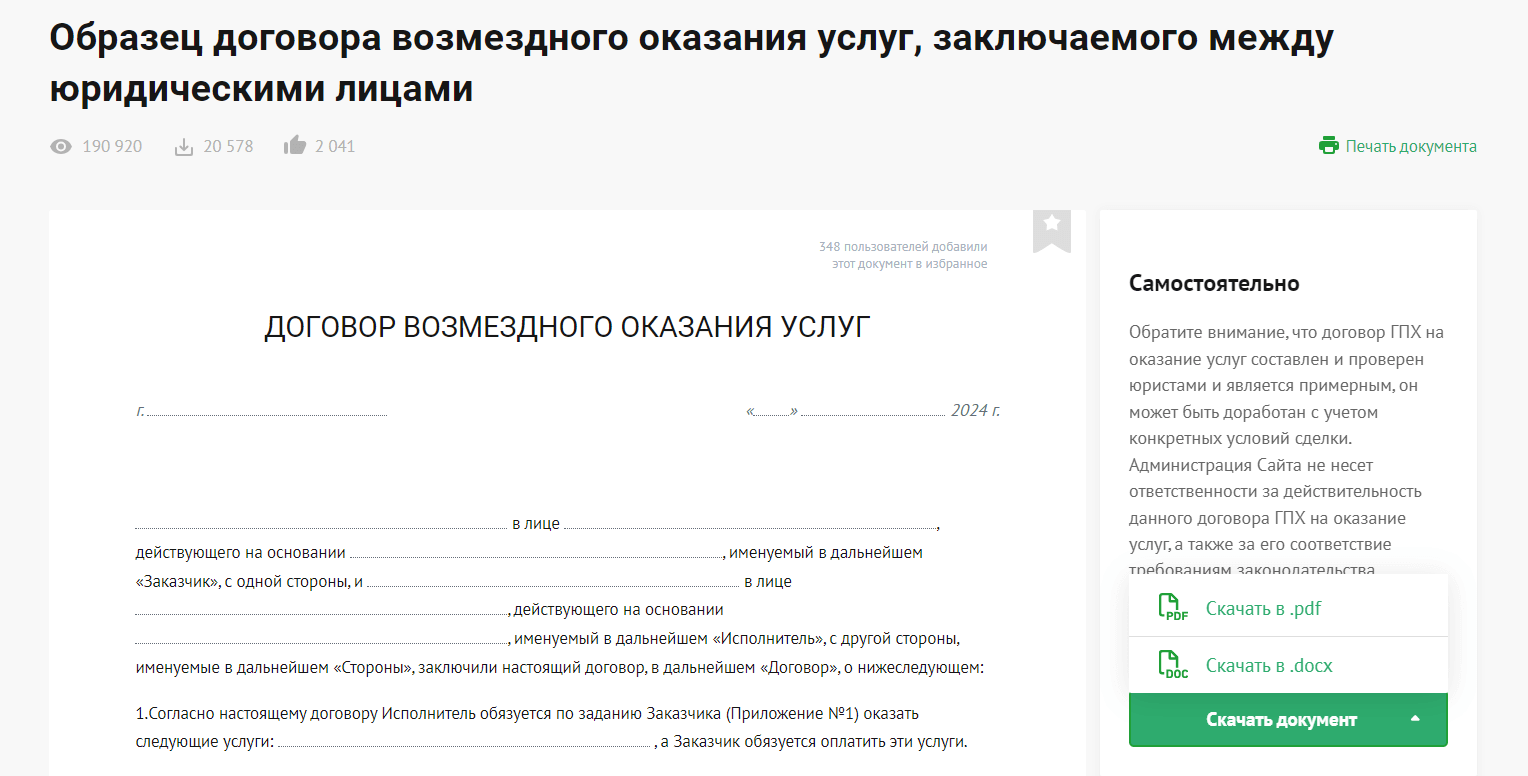Select Скачать в .pdf option
Screen dimensions: 1528x776
pyautogui.click(x=1264, y=608)
